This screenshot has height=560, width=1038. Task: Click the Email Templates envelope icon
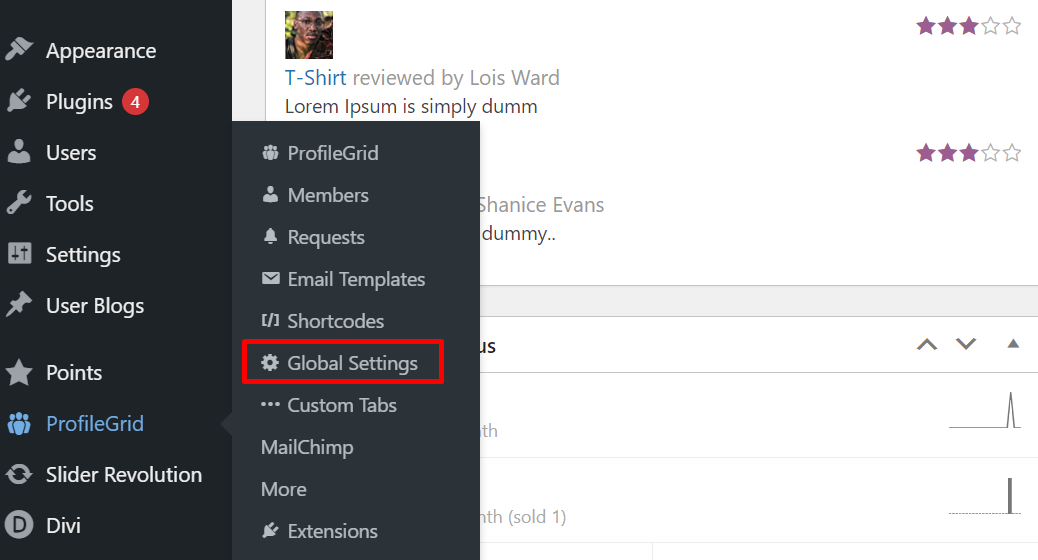click(271, 278)
